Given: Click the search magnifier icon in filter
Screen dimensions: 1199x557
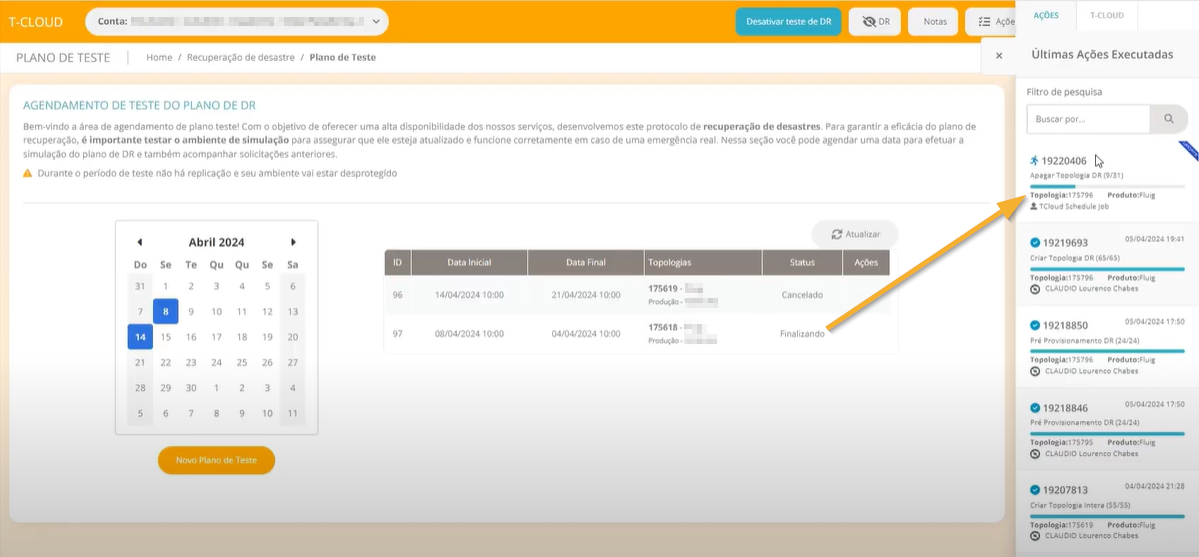Looking at the screenshot, I should click(x=1168, y=119).
